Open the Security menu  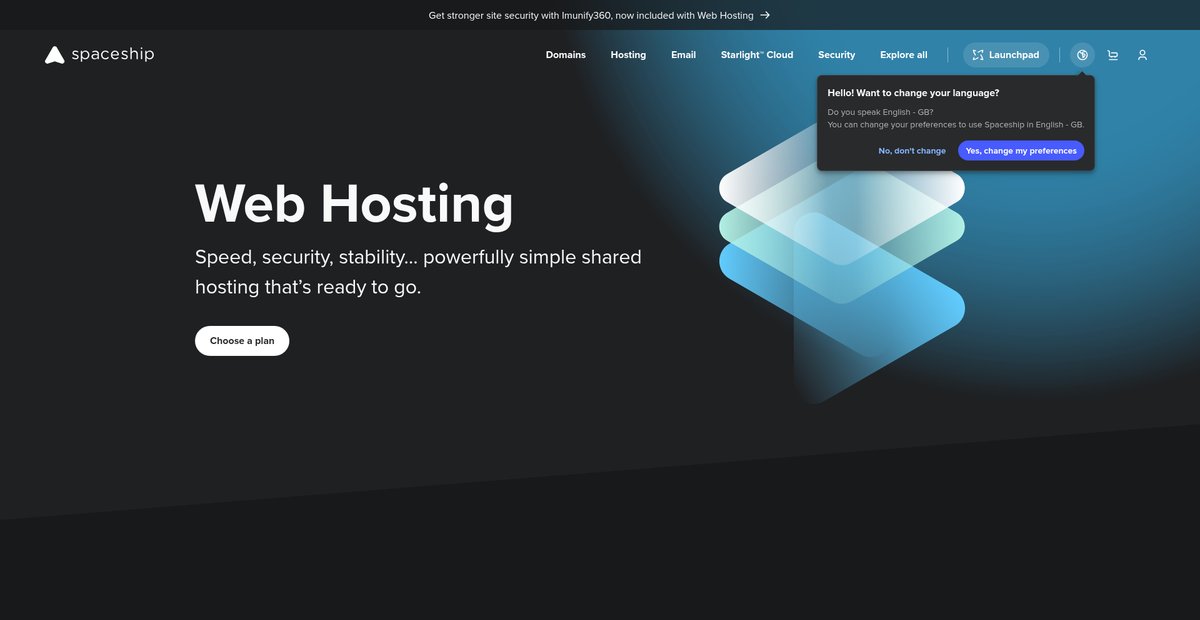pos(837,55)
